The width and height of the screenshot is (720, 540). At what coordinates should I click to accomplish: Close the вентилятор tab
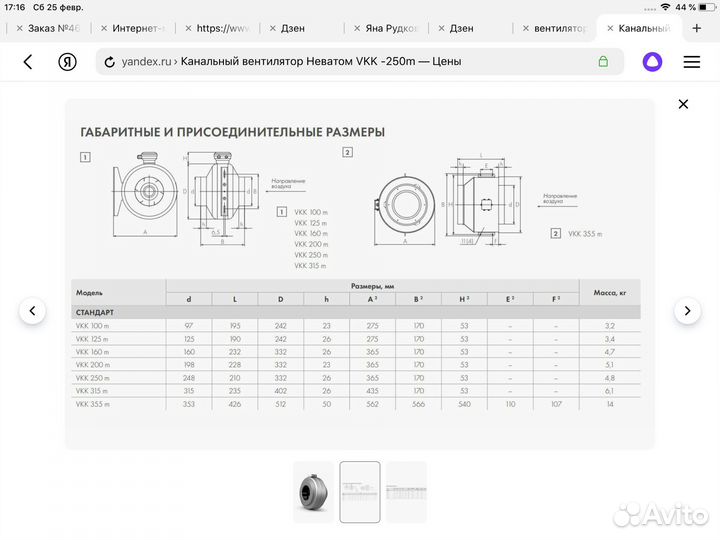[x=526, y=28]
